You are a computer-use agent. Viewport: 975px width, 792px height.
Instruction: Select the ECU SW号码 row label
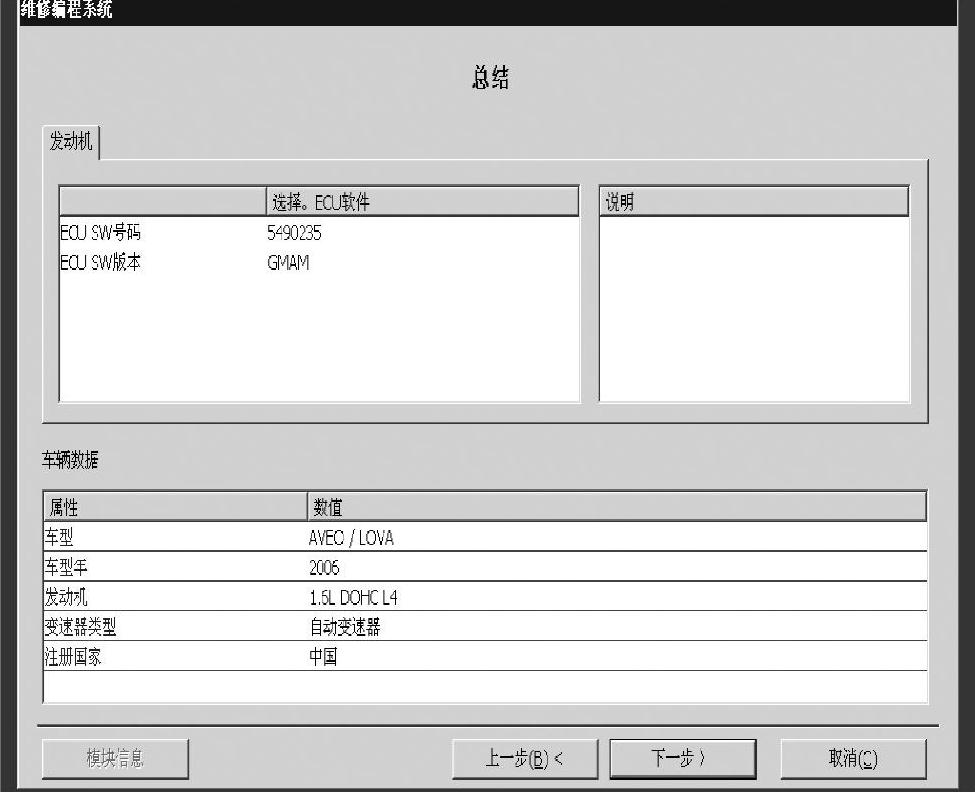(x=101, y=234)
